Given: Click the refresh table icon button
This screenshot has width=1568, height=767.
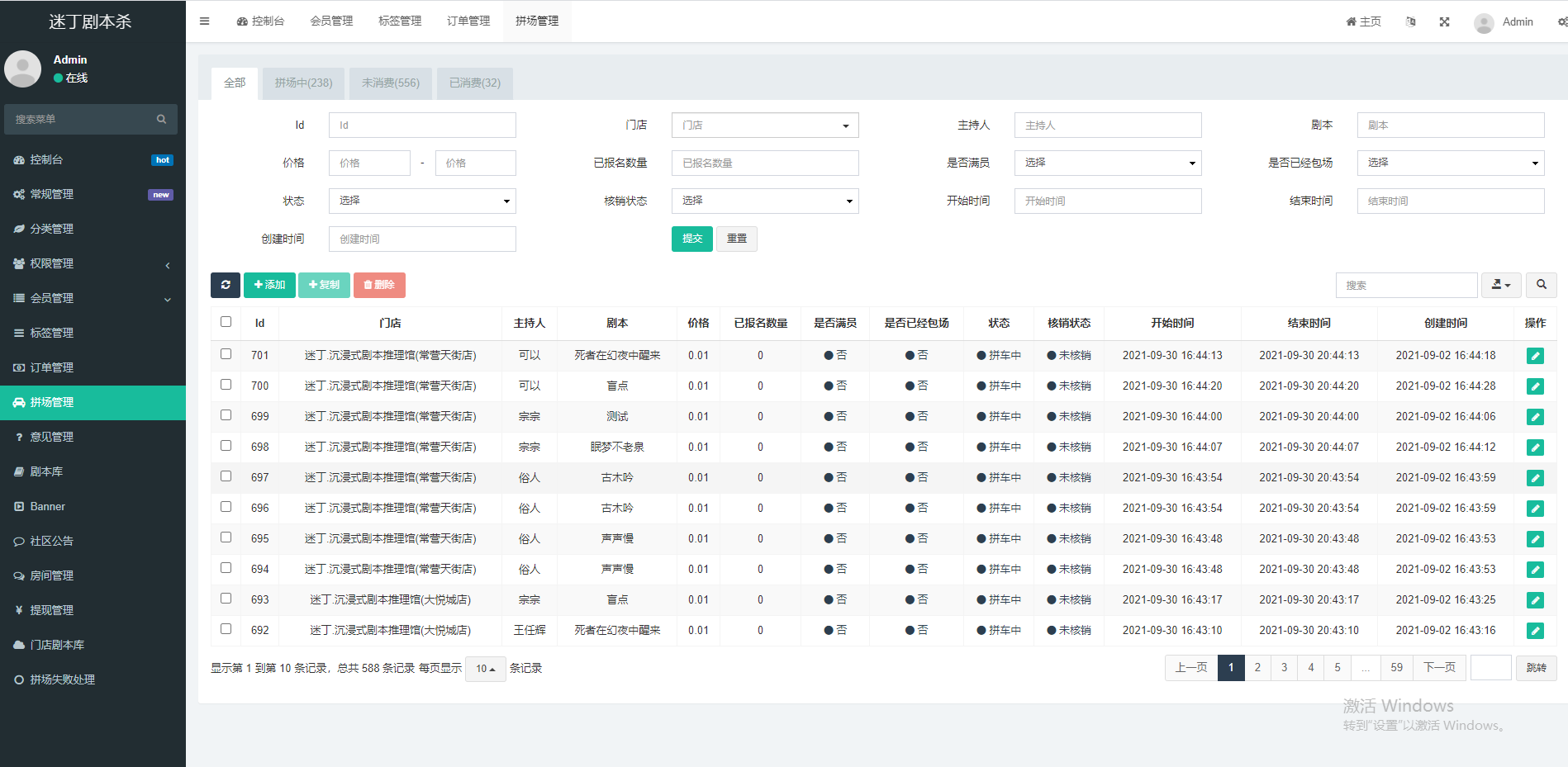Looking at the screenshot, I should pos(225,285).
